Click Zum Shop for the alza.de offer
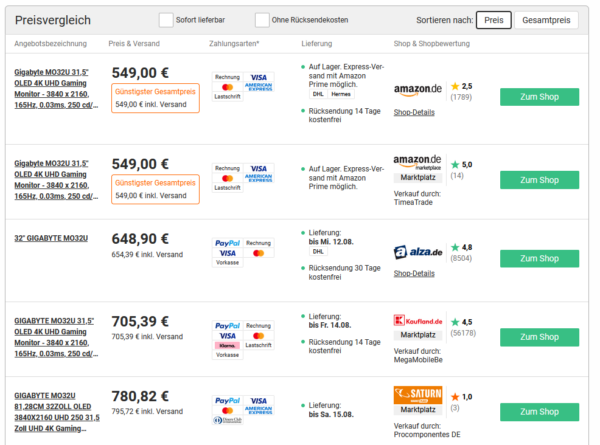This screenshot has height=445, width=600. pos(539,259)
